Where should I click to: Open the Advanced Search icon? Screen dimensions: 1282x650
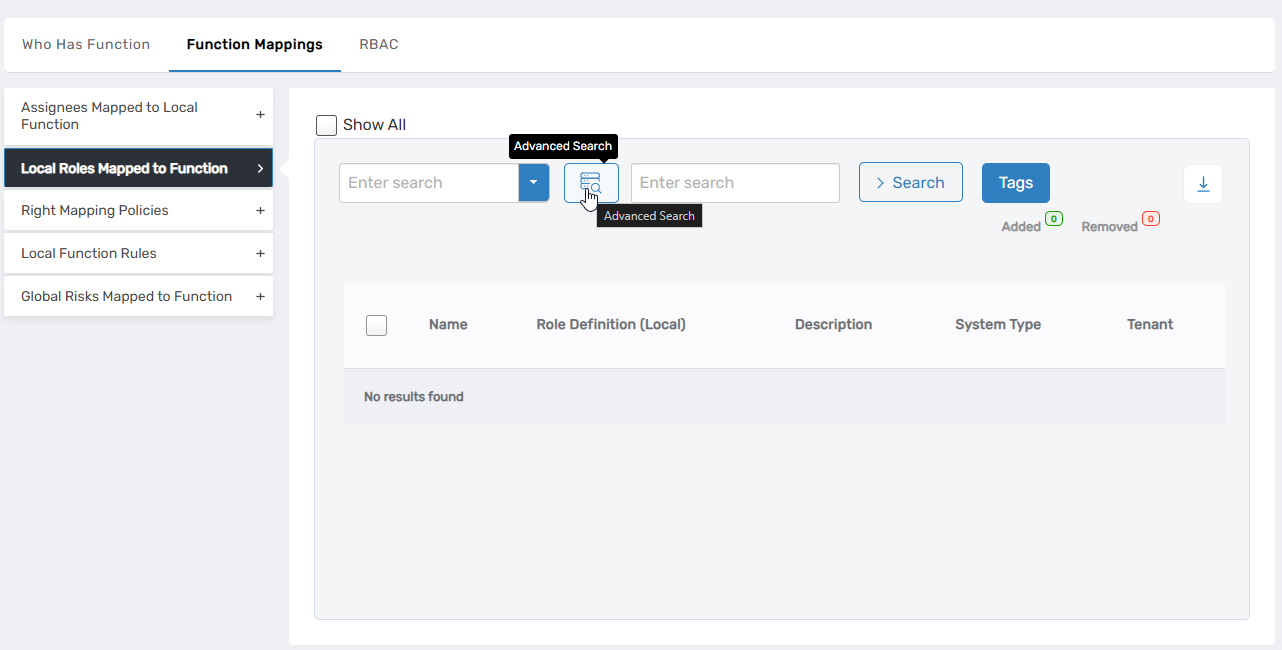(x=591, y=183)
